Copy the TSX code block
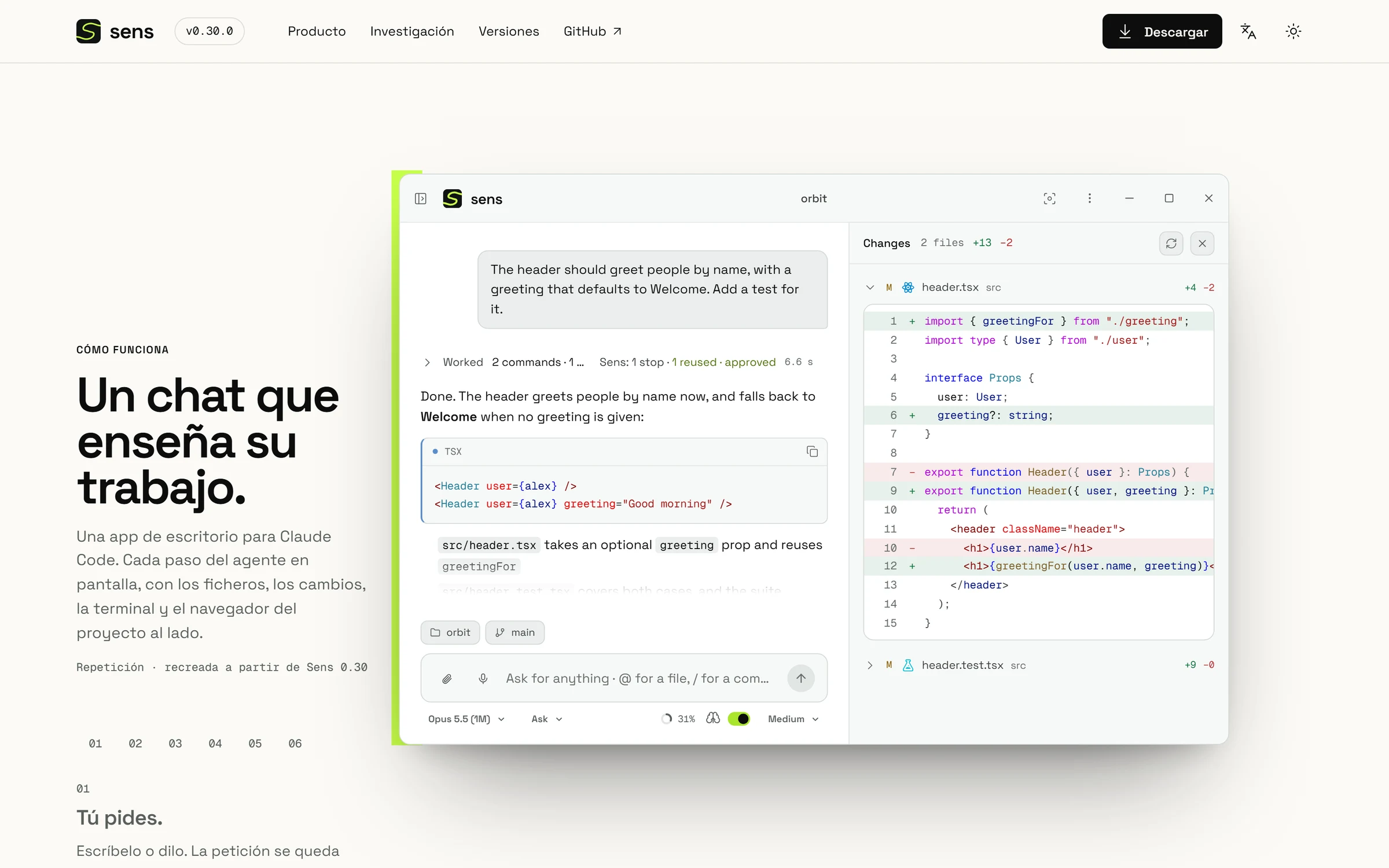1389x868 pixels. tap(812, 451)
